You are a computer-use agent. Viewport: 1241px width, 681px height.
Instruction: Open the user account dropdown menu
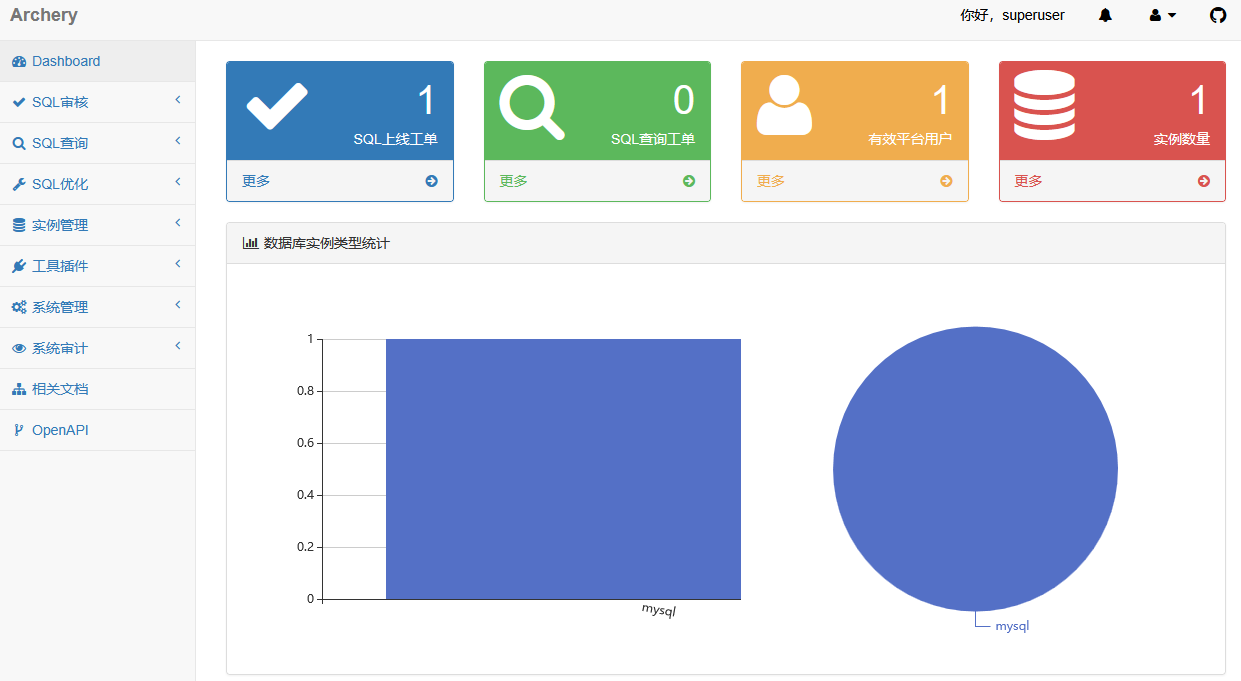[1162, 15]
